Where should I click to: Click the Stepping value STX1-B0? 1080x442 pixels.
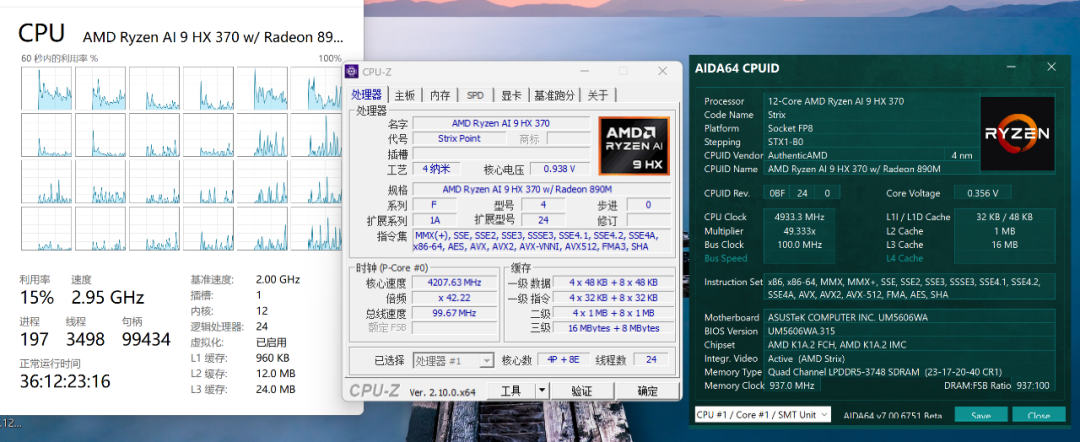pos(786,142)
